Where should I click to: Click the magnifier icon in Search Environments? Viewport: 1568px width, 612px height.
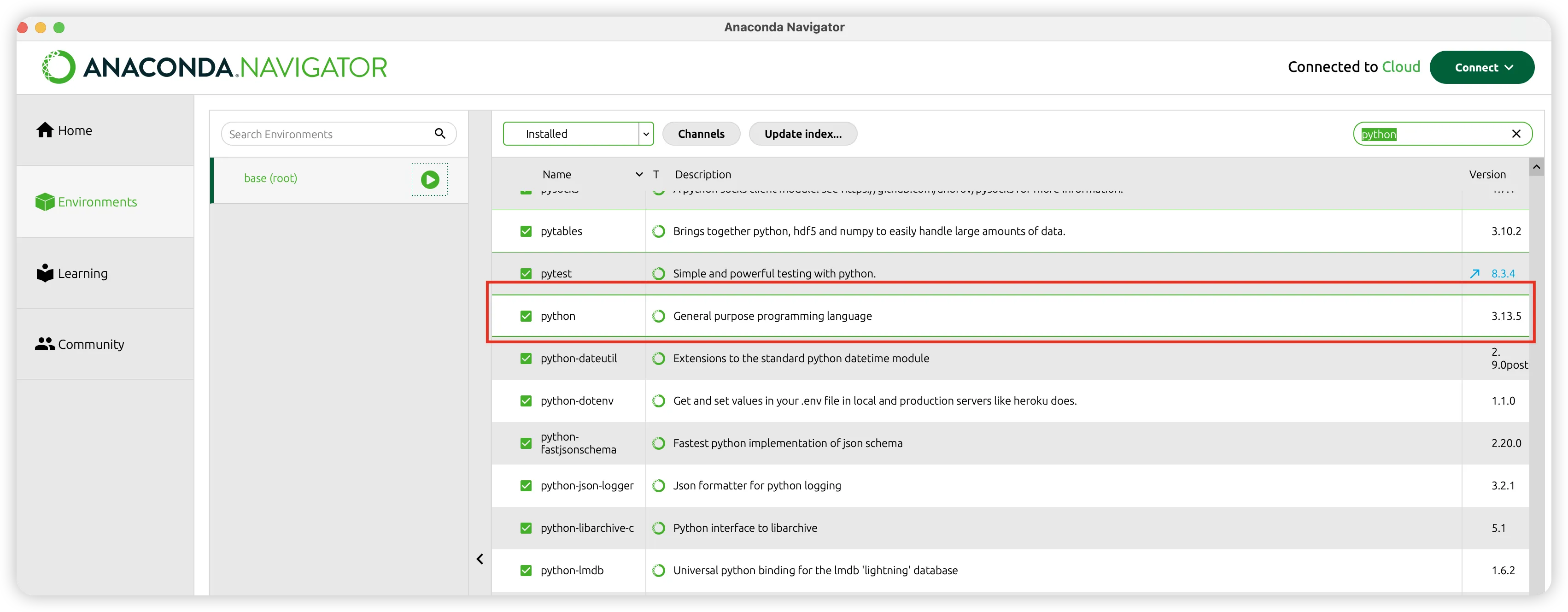pos(439,134)
